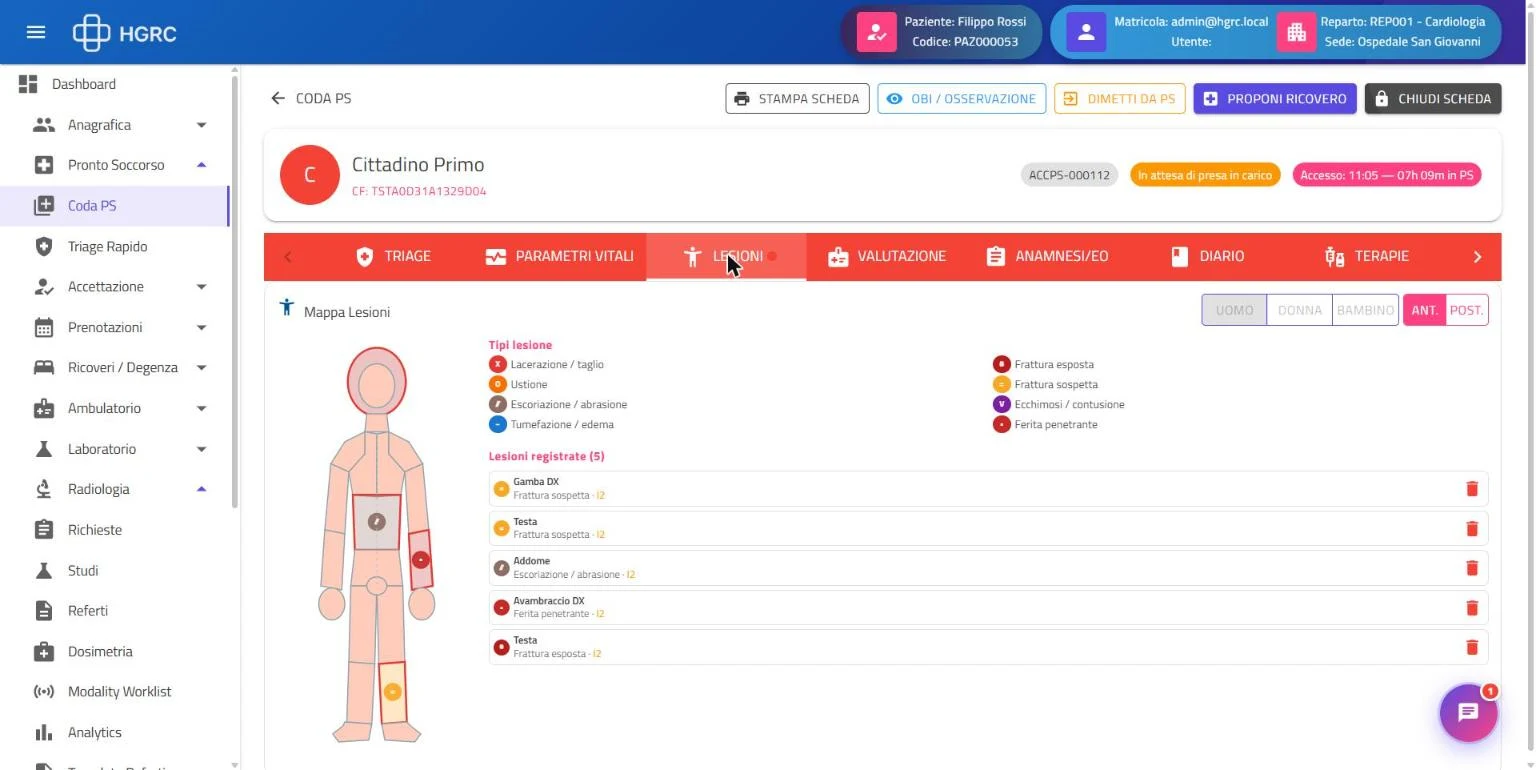Delete the Gamba DX lesion
This screenshot has width=1536, height=770.
tap(1471, 489)
